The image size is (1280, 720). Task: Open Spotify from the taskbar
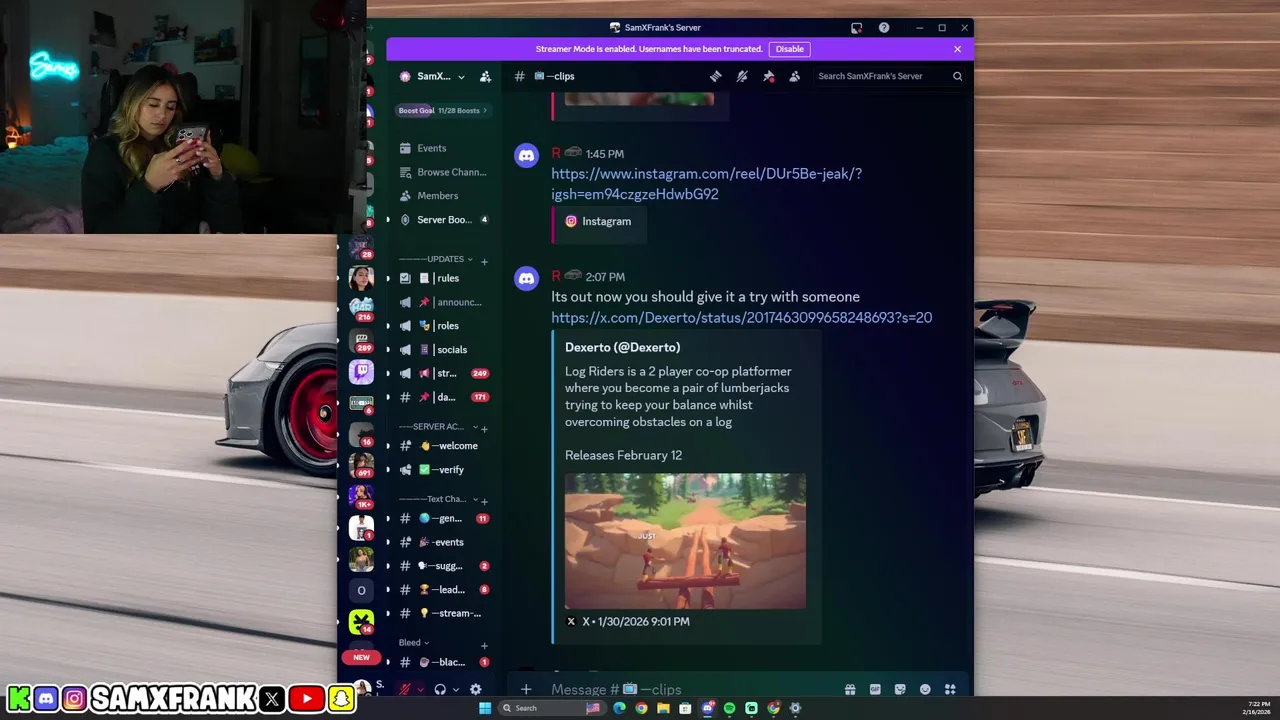pyautogui.click(x=729, y=708)
